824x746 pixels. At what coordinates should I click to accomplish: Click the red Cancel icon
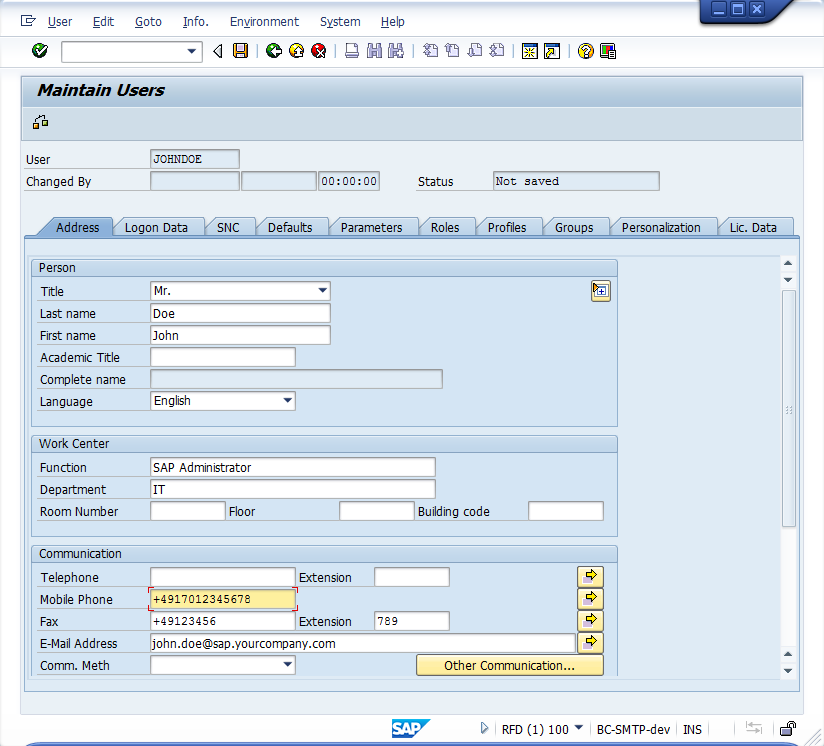click(318, 51)
